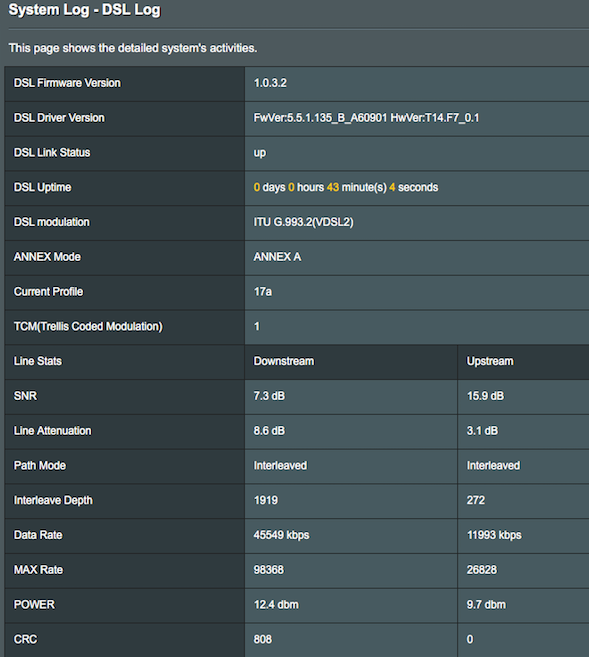The width and height of the screenshot is (589, 657).
Task: Click the upstream MAX Rate 26828
Action: [482, 570]
